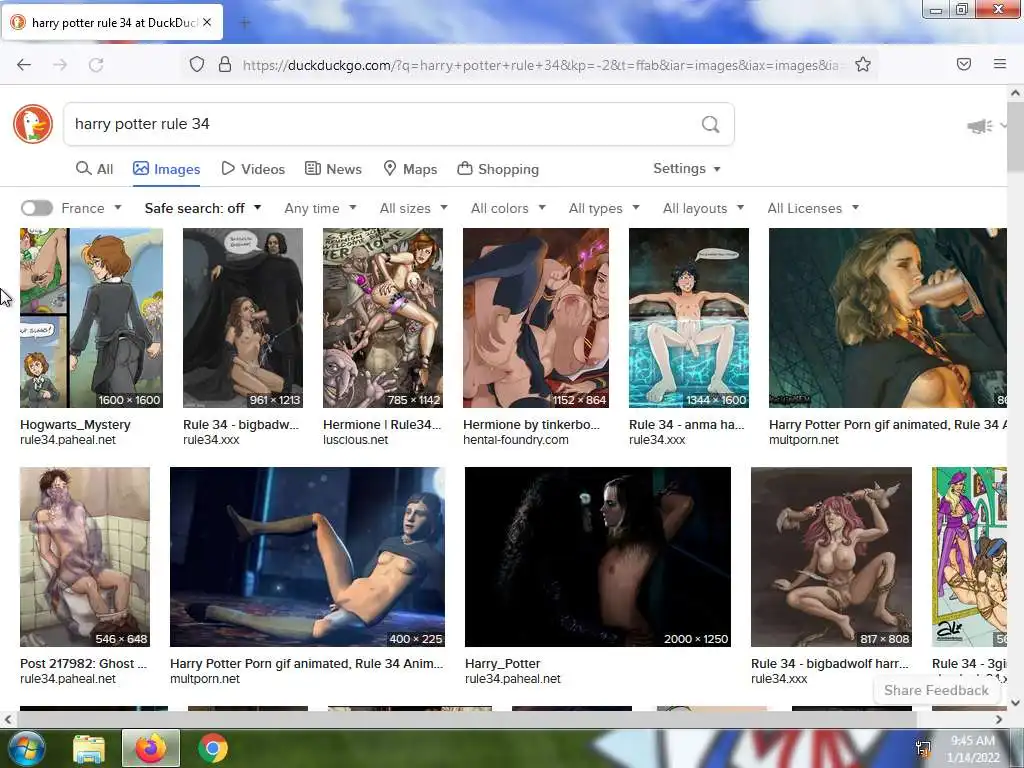Open the Any time filter dropdown
The image size is (1024, 768).
pyautogui.click(x=320, y=208)
